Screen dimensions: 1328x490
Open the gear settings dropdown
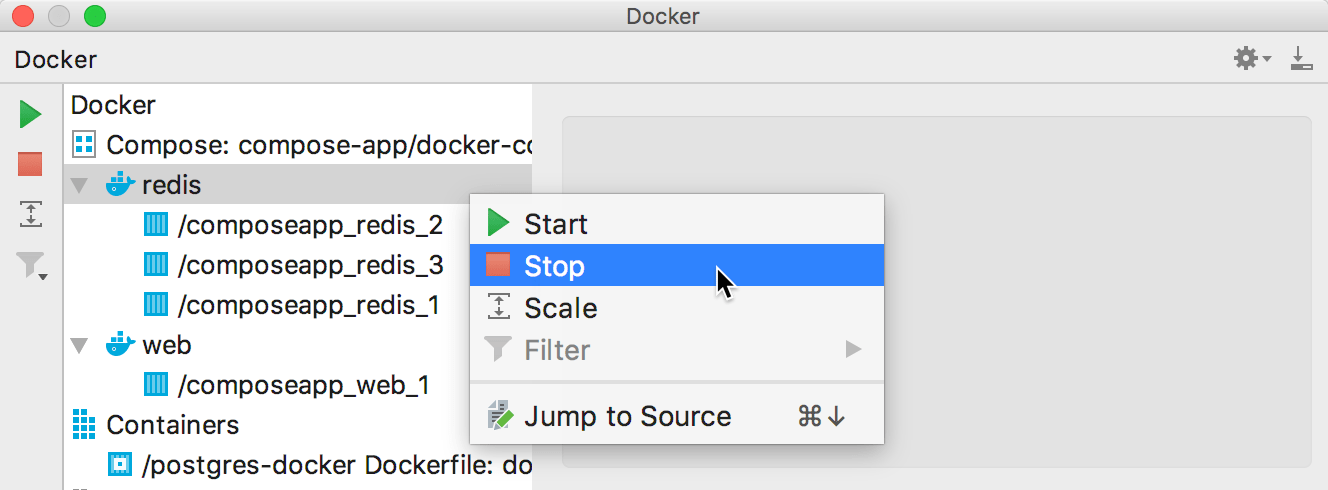pyautogui.click(x=1250, y=59)
